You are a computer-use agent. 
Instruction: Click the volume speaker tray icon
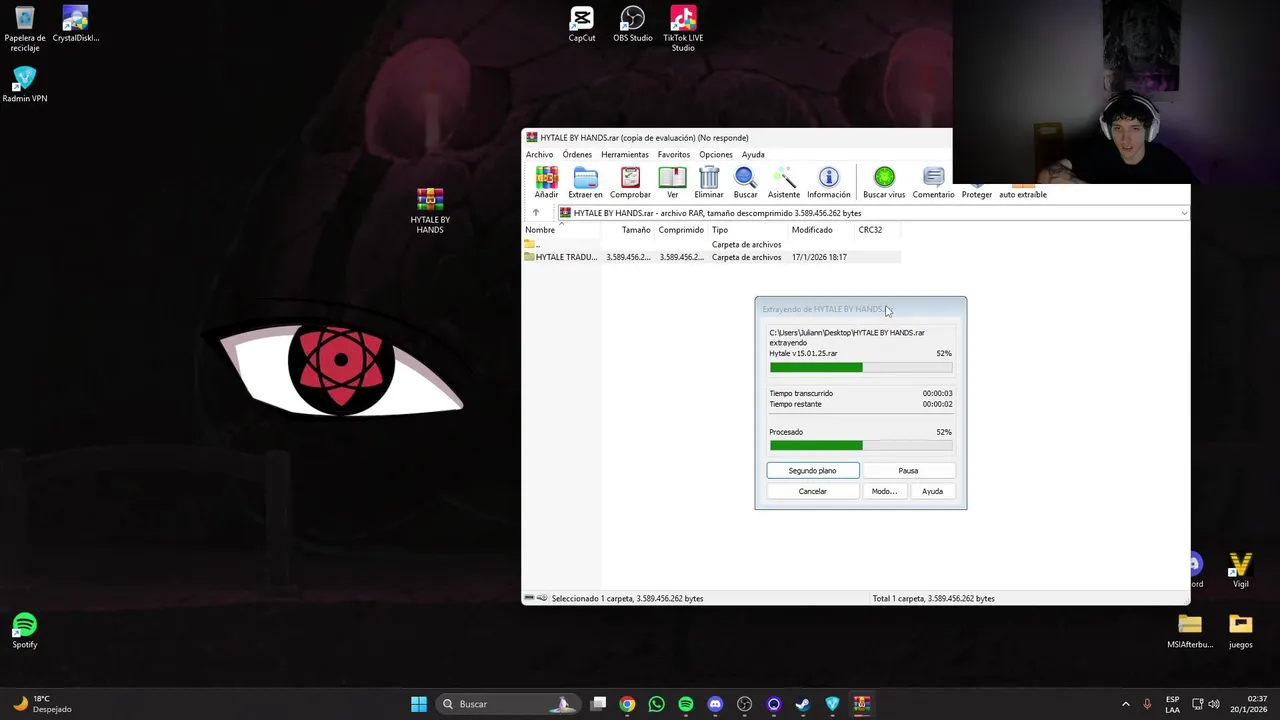pos(1215,704)
